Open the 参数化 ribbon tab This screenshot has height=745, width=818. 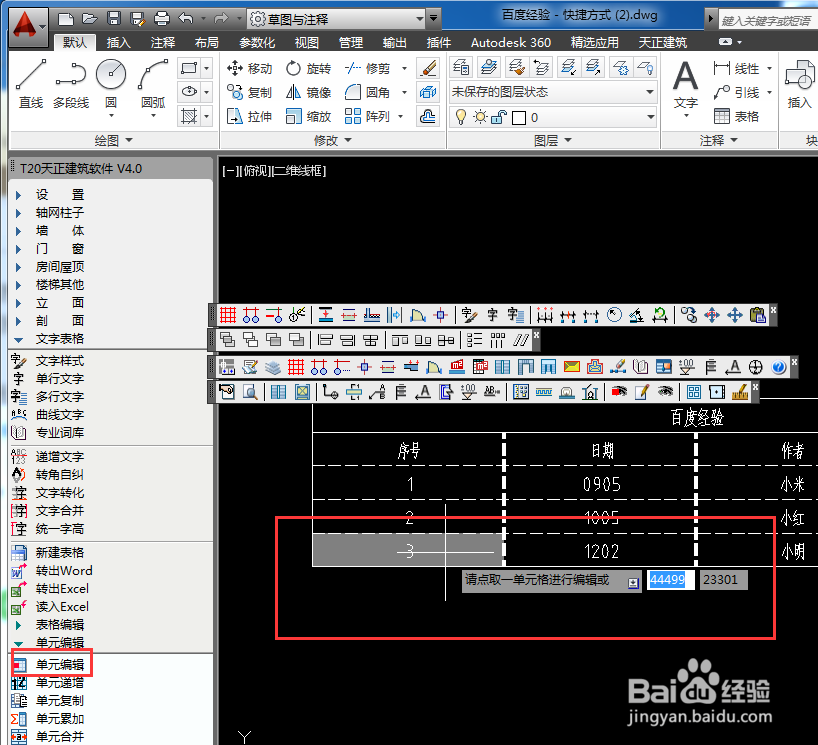257,42
